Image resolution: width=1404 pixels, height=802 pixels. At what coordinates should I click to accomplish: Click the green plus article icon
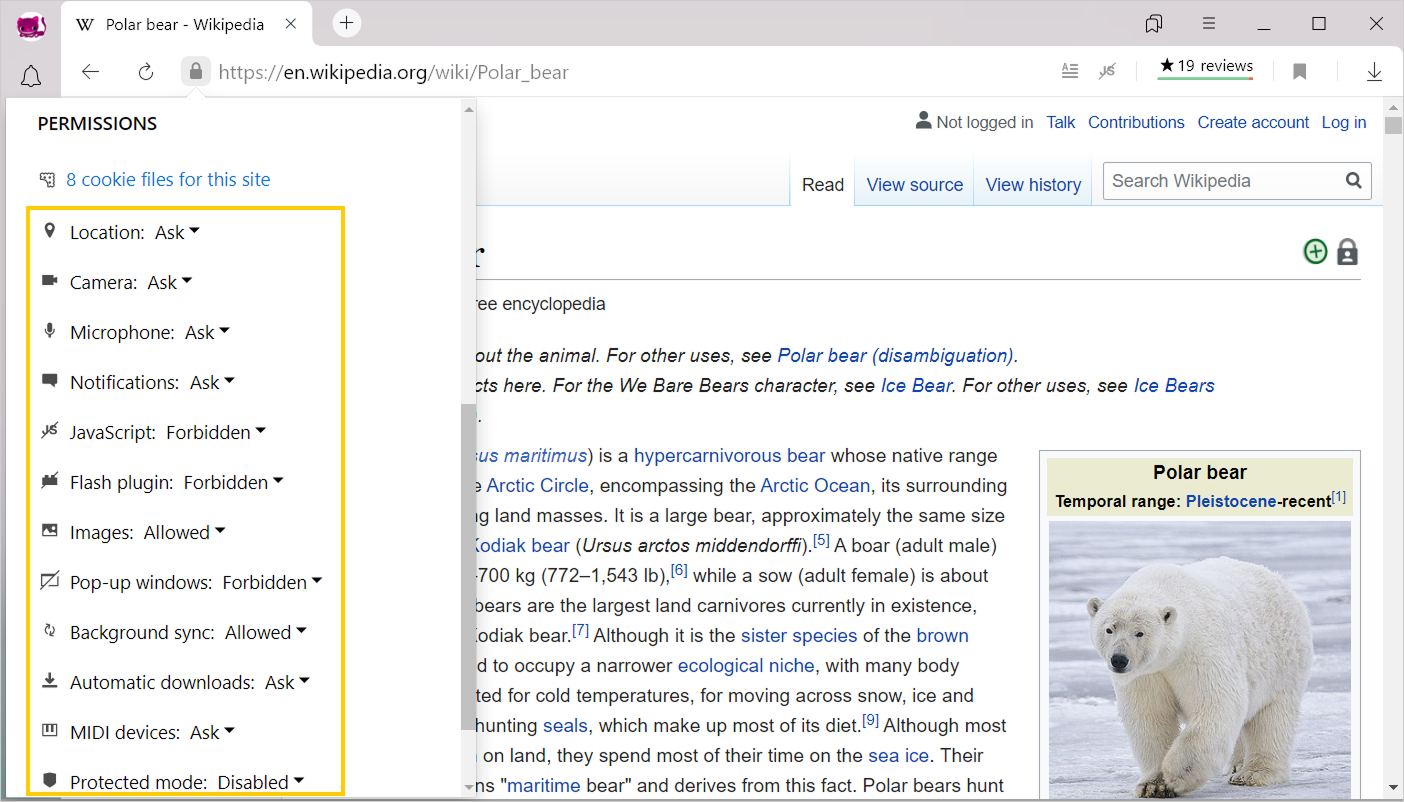point(1315,252)
